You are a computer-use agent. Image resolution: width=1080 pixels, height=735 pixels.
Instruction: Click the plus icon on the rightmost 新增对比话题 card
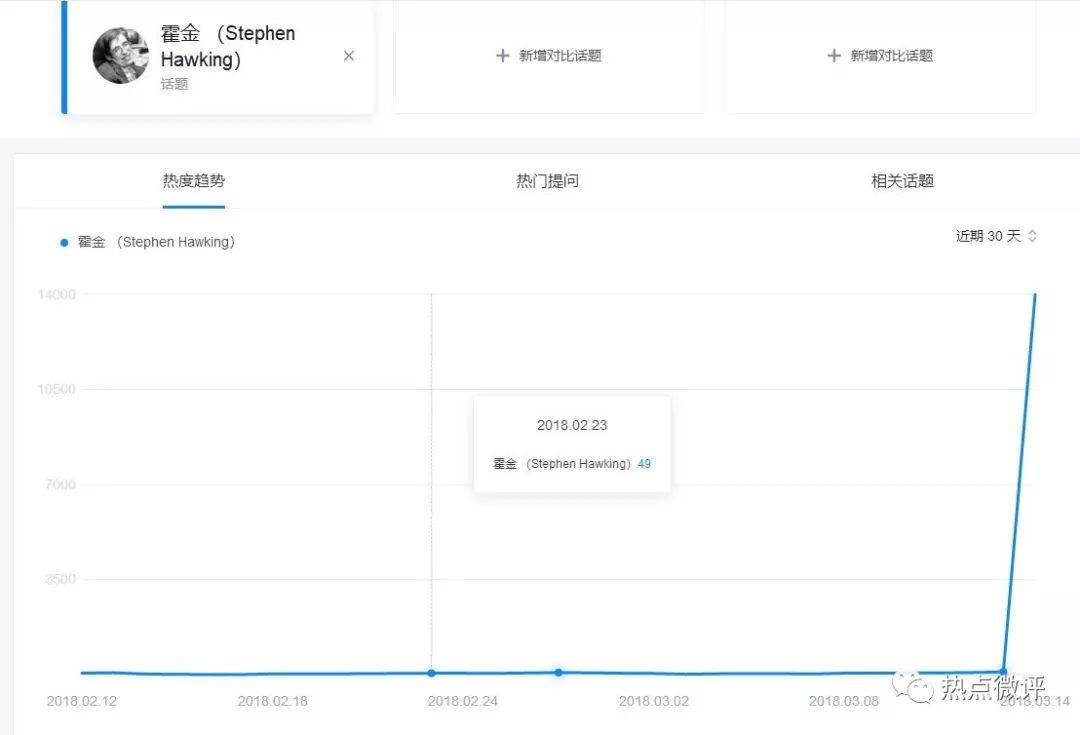834,56
